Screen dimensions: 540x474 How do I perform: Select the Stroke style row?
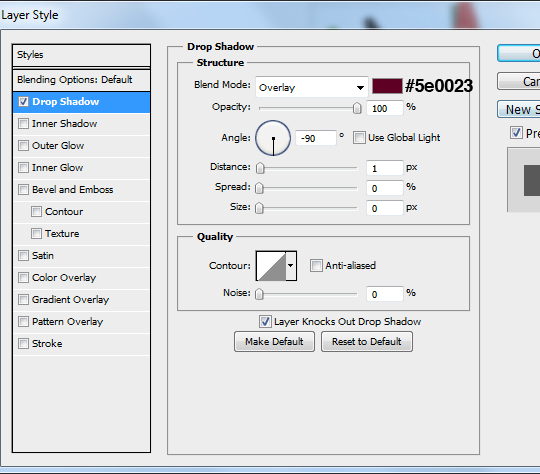pyautogui.click(x=81, y=344)
